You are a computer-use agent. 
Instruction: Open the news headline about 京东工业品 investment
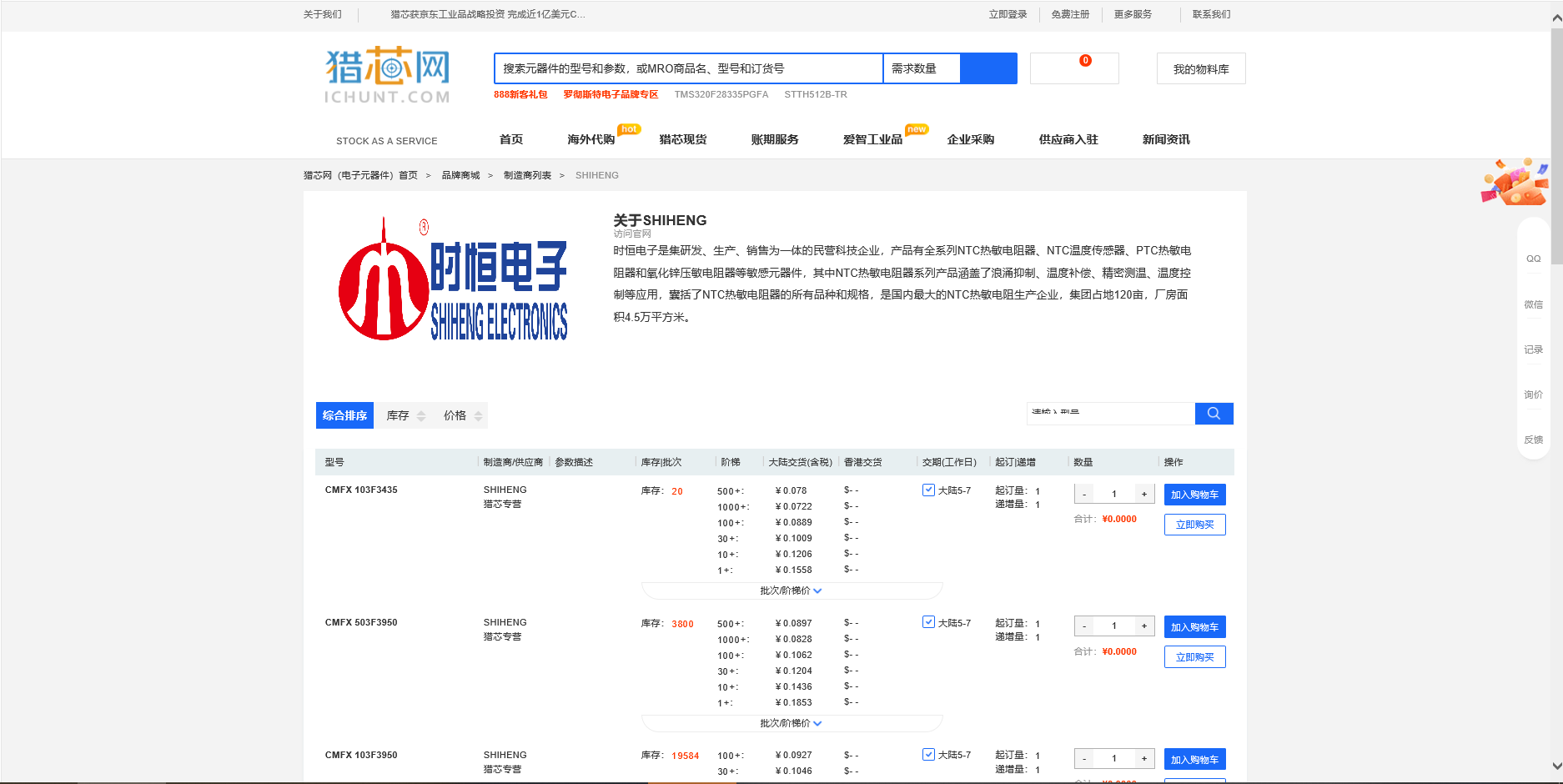[488, 14]
